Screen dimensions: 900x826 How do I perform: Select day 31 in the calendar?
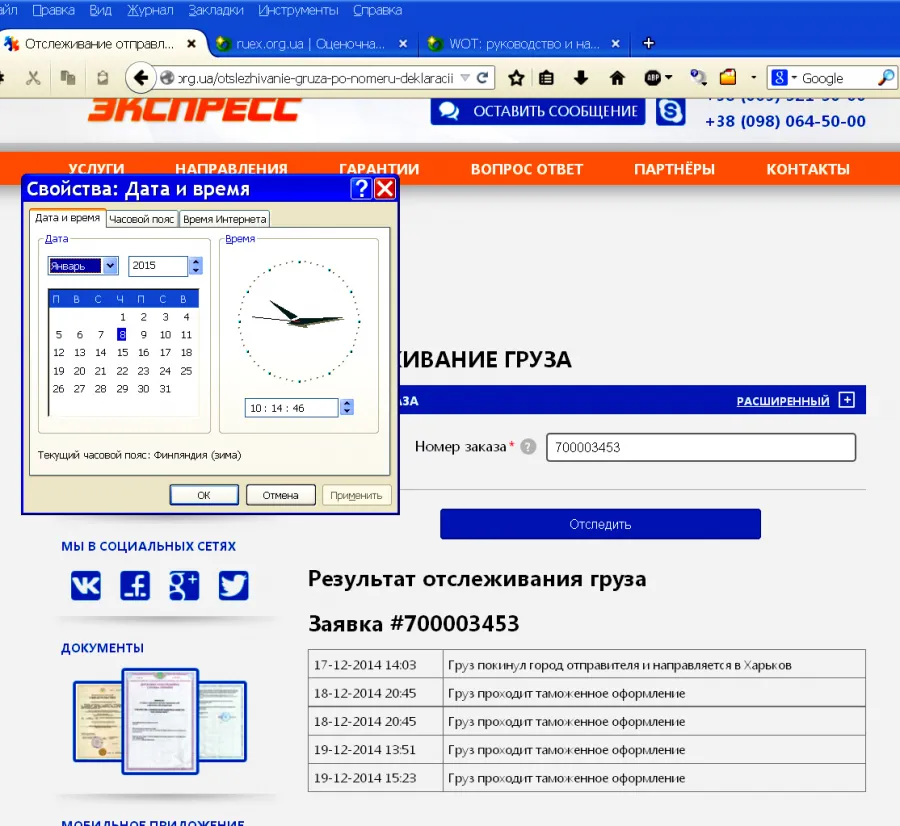point(165,389)
